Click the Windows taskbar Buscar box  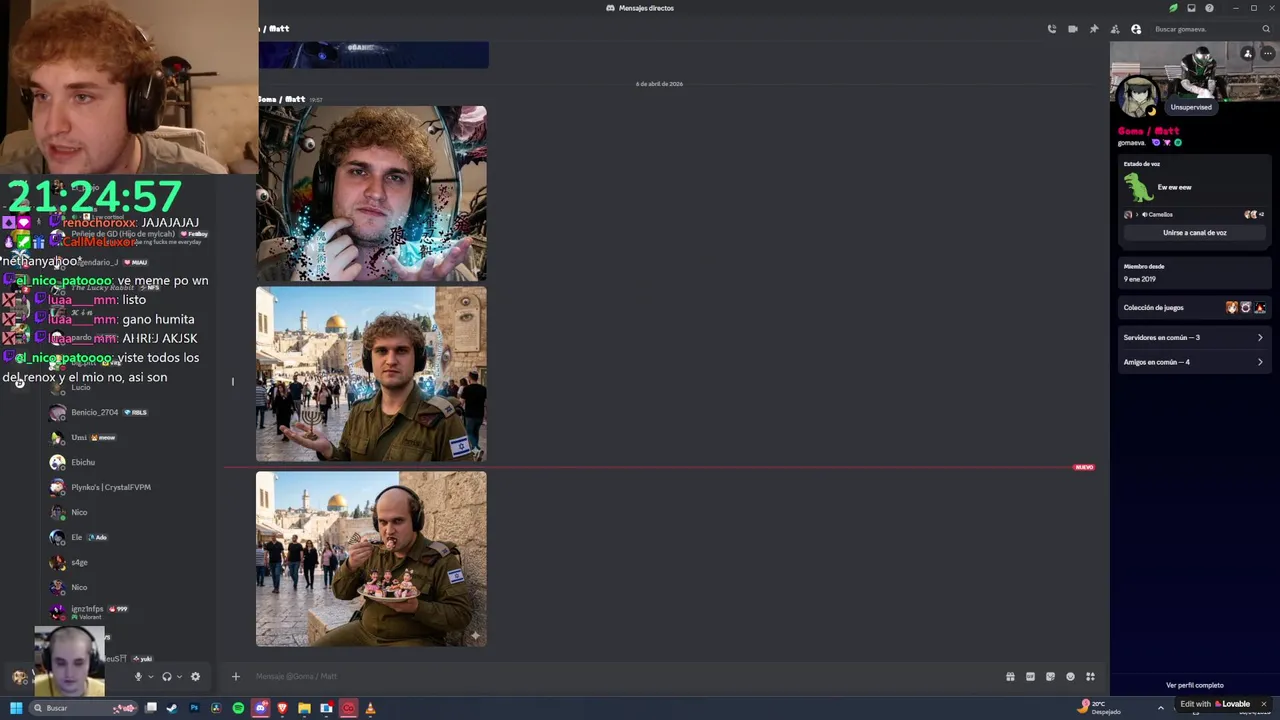(85, 708)
